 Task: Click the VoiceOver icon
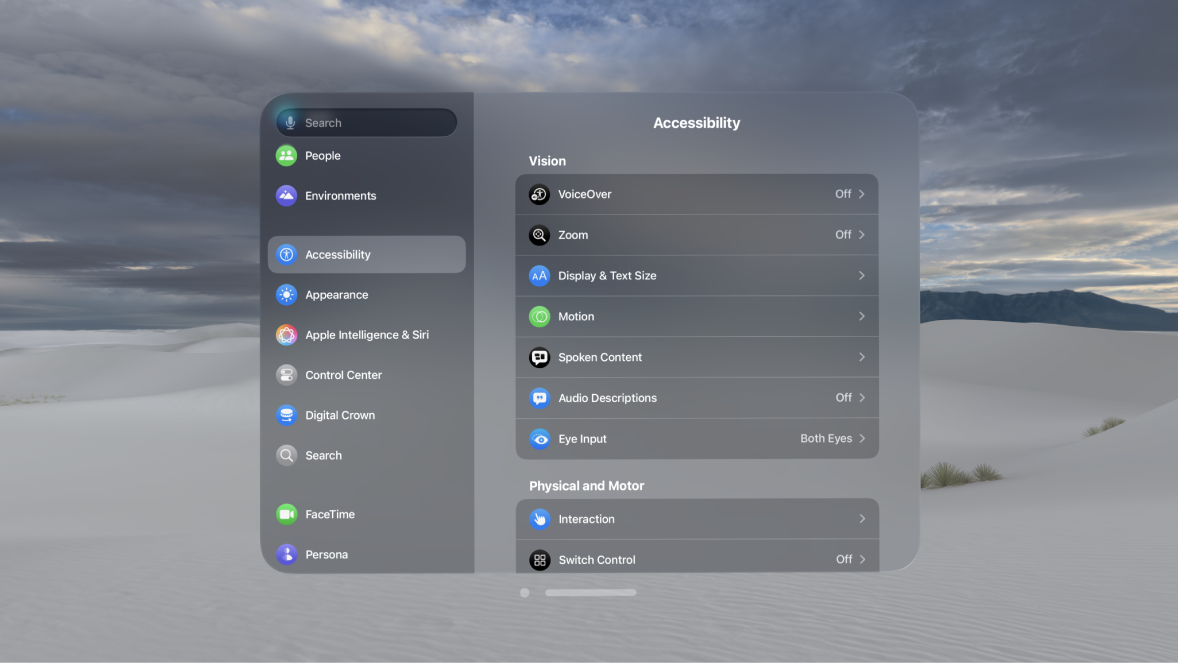point(539,195)
